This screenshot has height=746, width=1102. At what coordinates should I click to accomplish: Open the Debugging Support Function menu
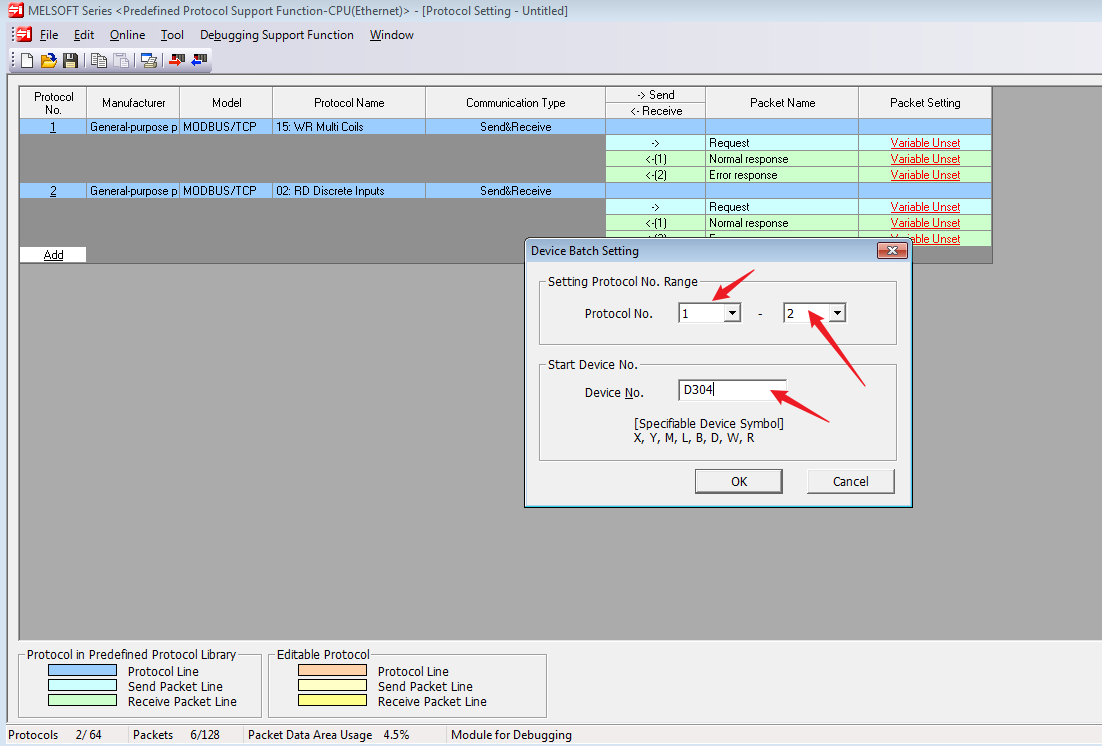276,35
